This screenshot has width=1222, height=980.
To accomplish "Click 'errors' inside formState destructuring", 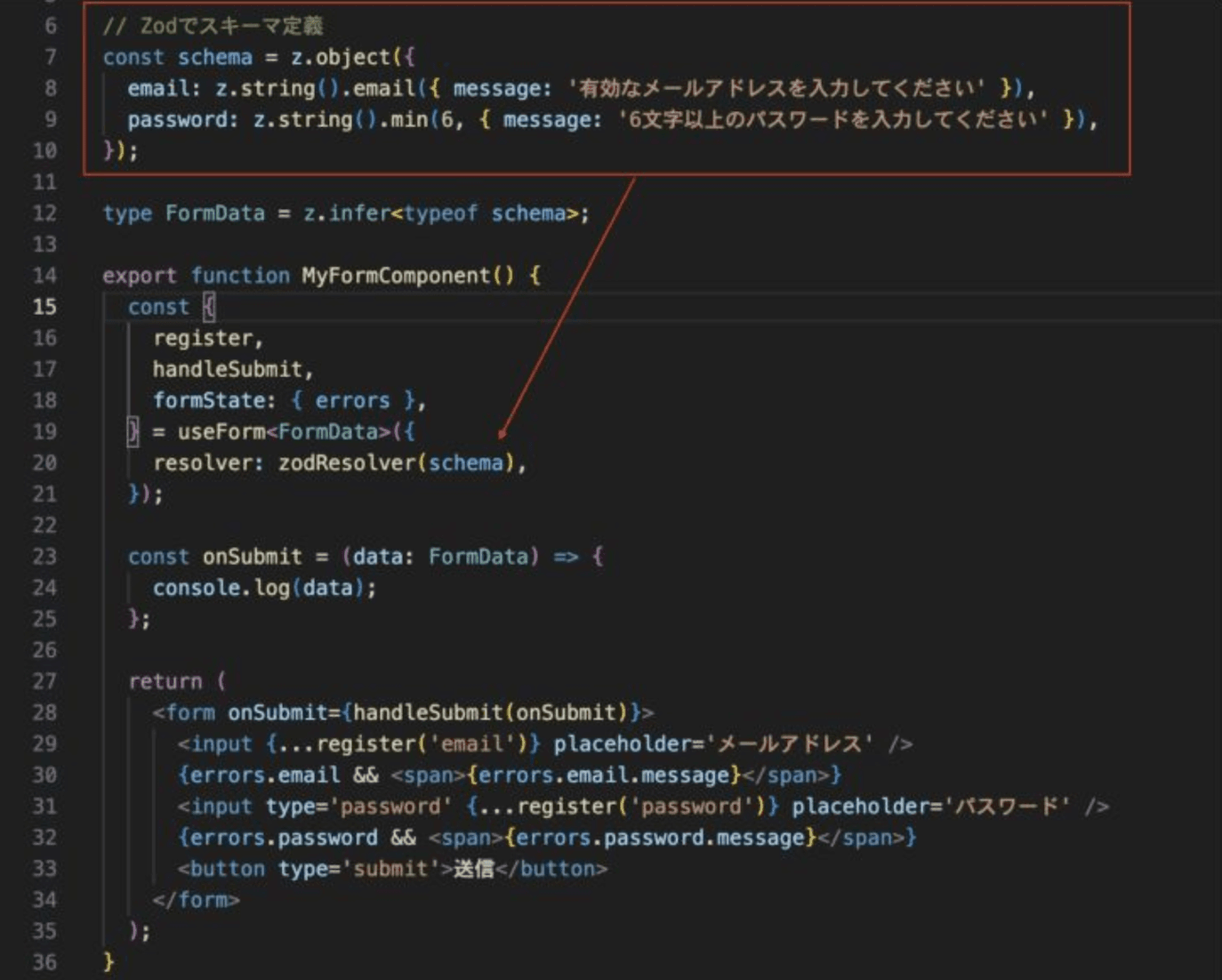I will pos(352,400).
